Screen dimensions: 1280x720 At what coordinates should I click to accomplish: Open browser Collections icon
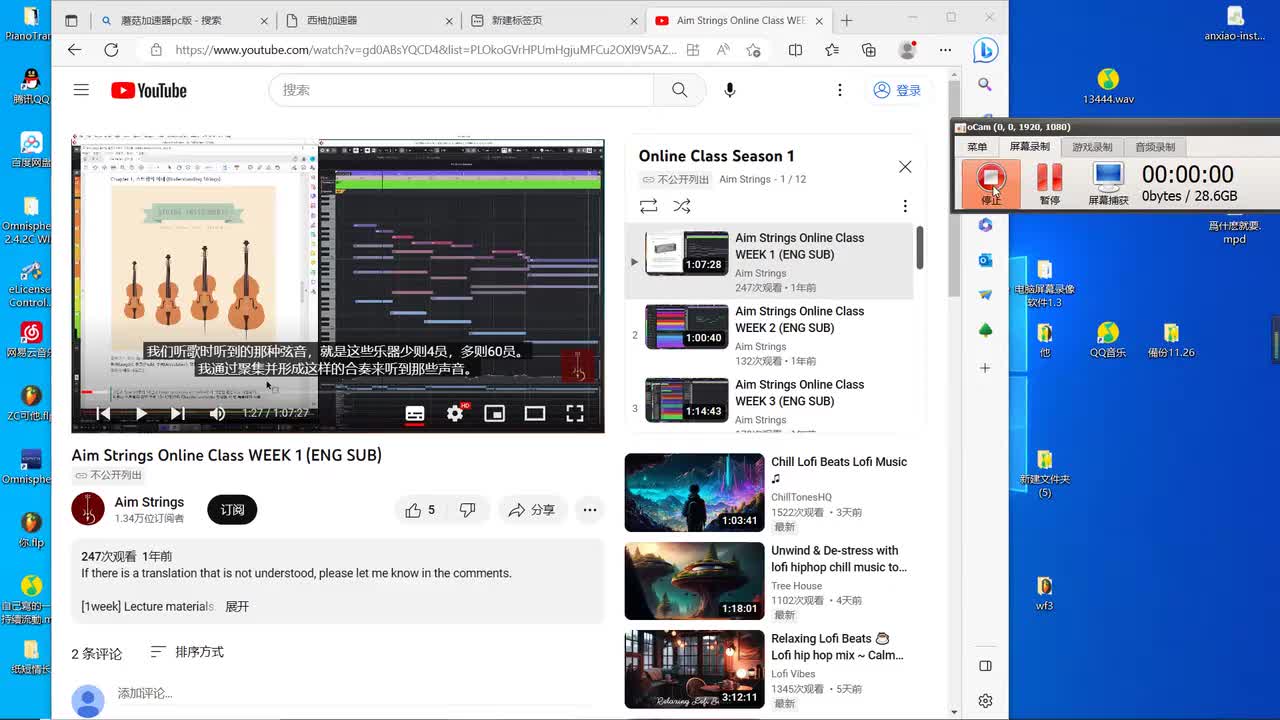(x=869, y=50)
